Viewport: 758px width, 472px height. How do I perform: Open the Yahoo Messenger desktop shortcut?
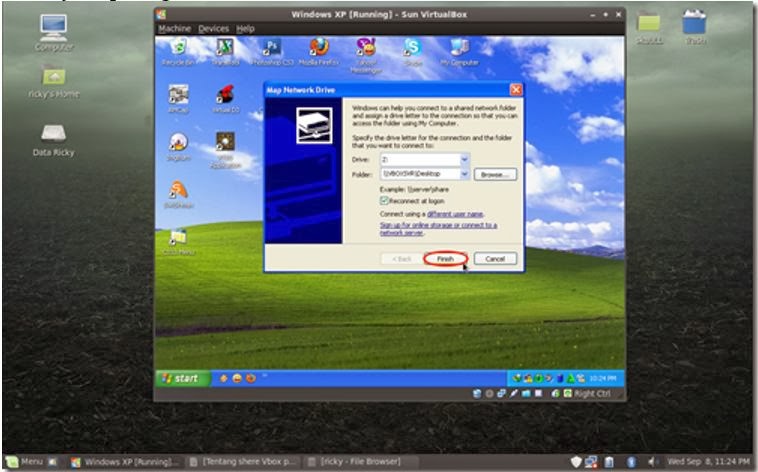point(366,55)
